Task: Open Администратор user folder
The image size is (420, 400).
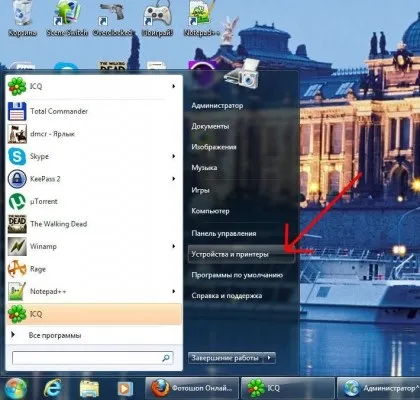Action: click(x=217, y=106)
